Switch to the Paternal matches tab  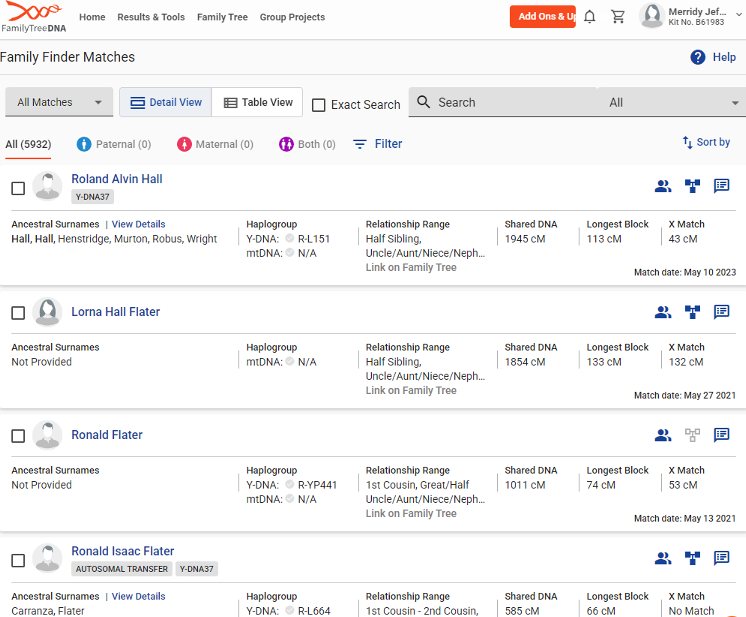tap(114, 144)
